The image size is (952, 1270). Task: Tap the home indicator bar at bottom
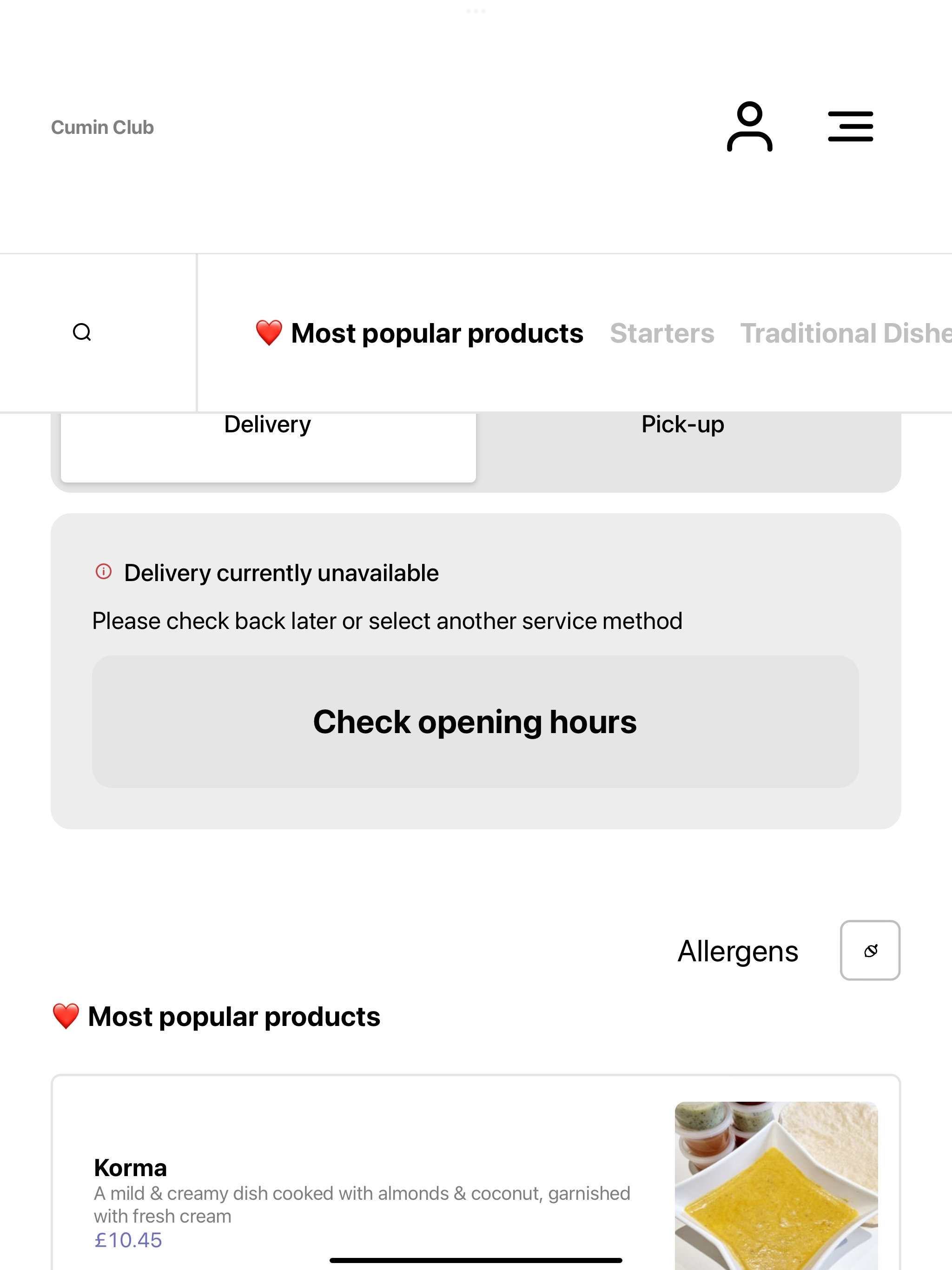point(476,1260)
